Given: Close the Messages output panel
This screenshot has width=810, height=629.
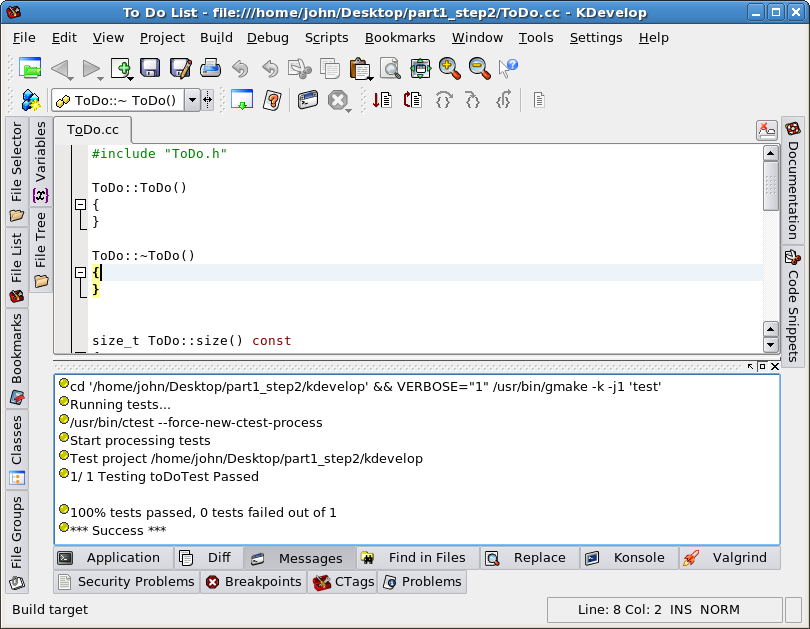Looking at the screenshot, I should click(775, 366).
